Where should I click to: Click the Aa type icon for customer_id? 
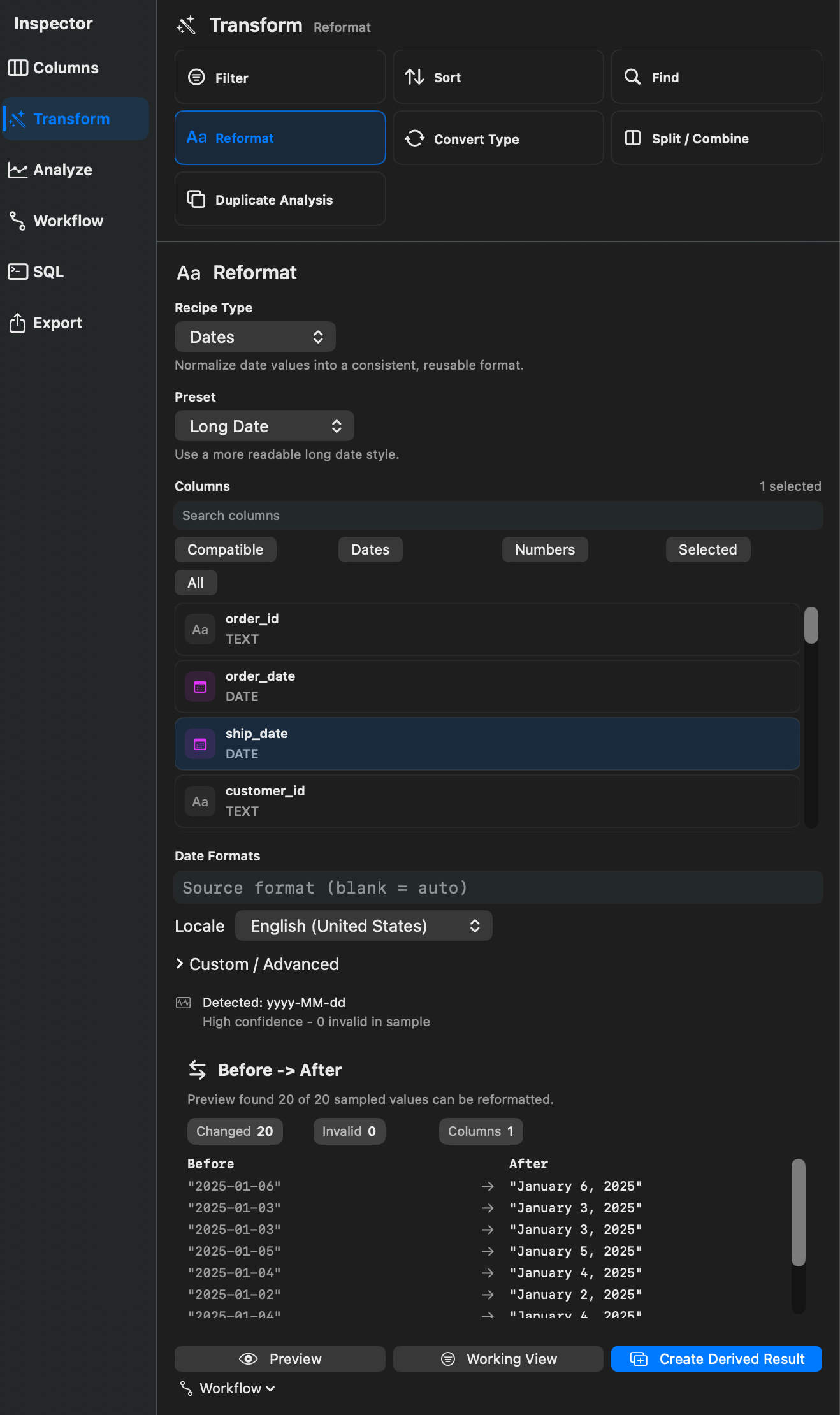(200, 802)
